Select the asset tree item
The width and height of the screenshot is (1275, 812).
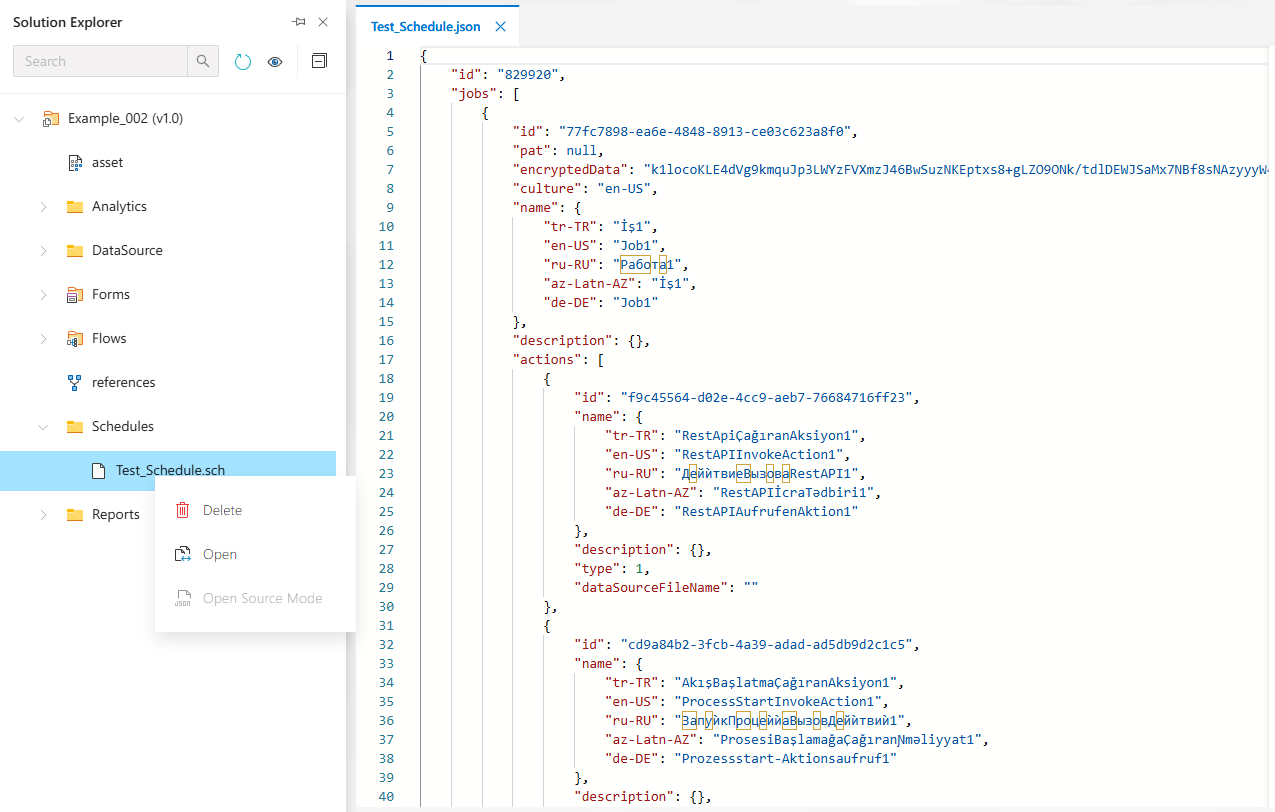coord(108,162)
